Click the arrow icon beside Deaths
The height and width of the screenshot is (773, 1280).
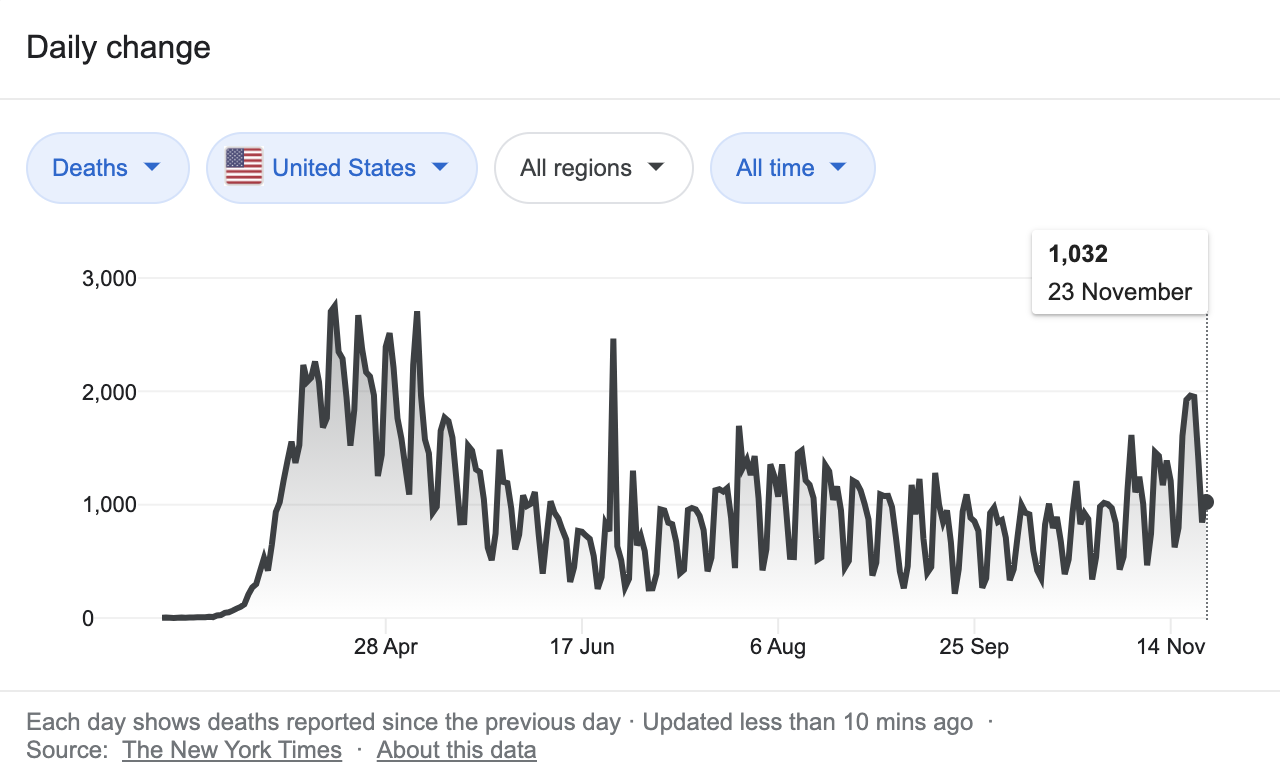[152, 167]
